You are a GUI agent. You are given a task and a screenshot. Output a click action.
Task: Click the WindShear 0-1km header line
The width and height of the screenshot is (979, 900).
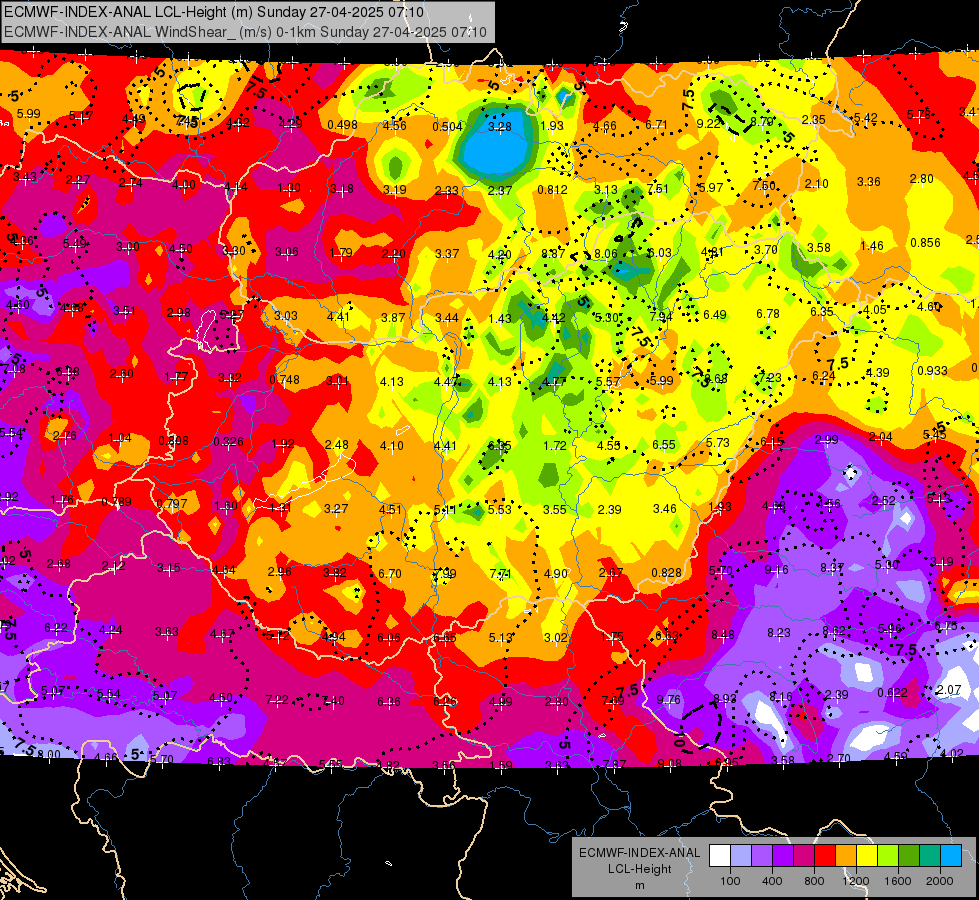[x=245, y=32]
